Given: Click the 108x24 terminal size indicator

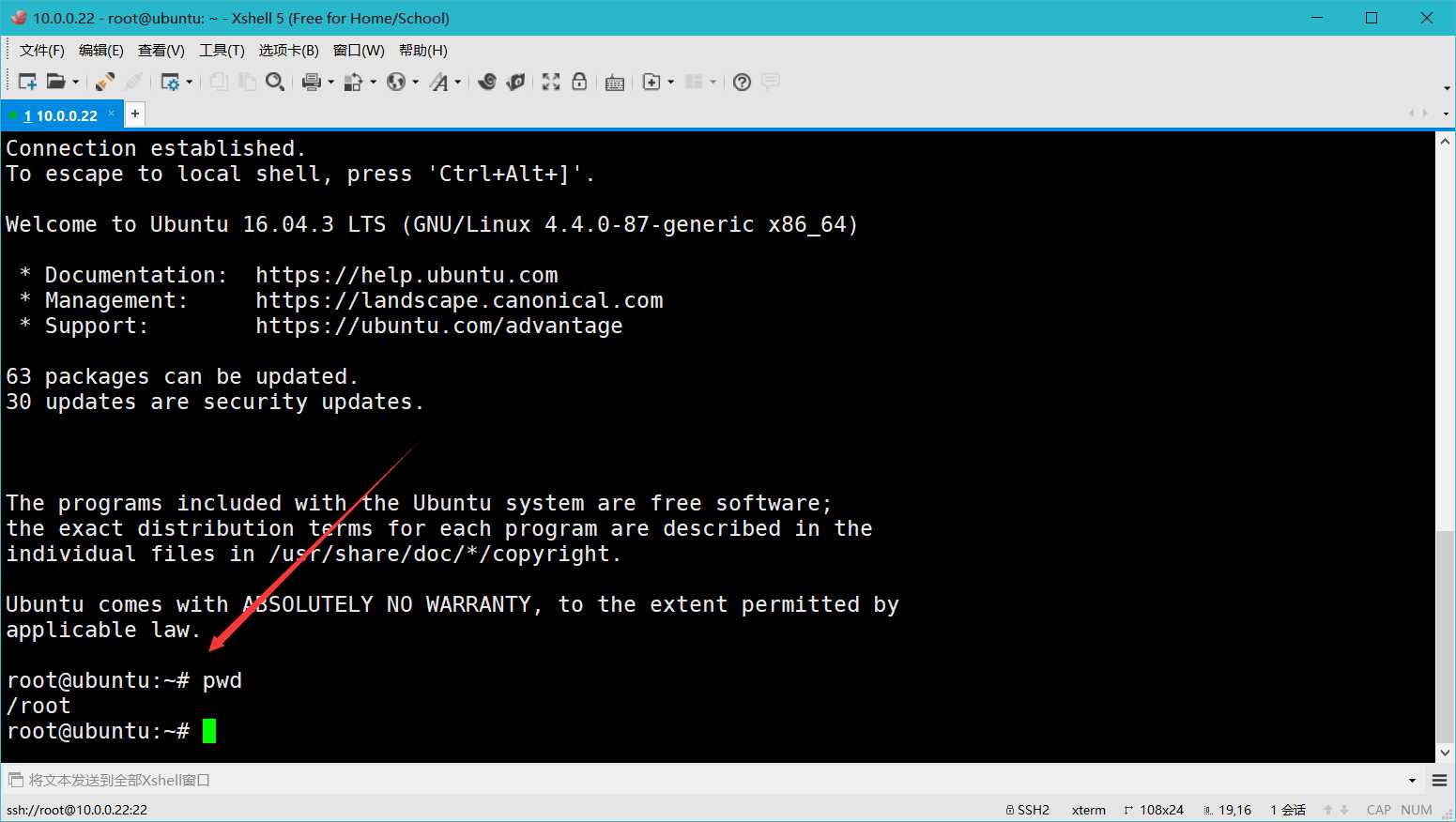Looking at the screenshot, I should pos(1154,810).
